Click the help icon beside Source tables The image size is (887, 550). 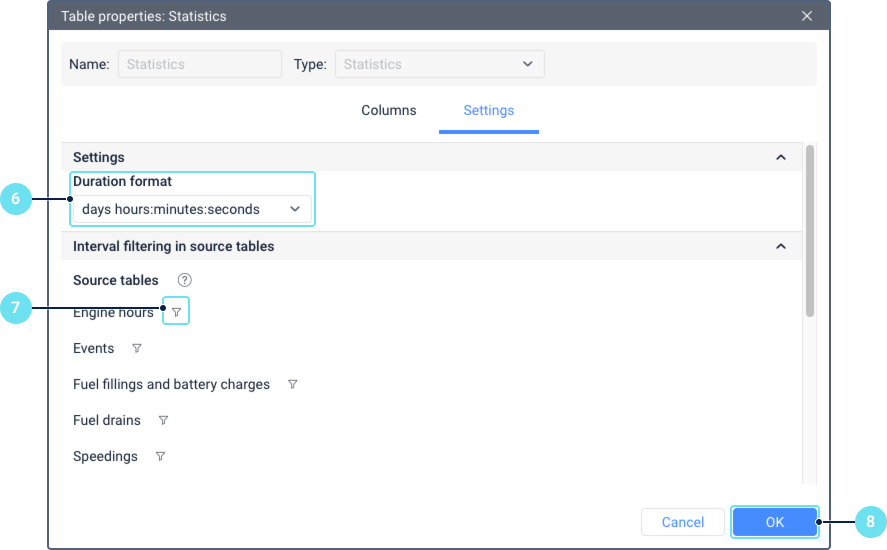tap(184, 280)
